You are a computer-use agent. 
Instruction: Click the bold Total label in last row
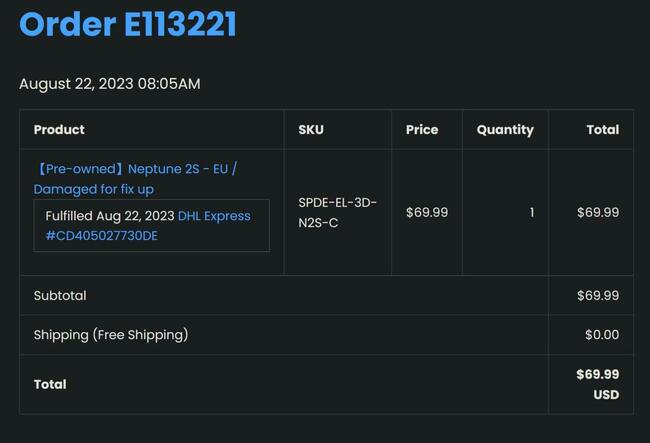[50, 384]
